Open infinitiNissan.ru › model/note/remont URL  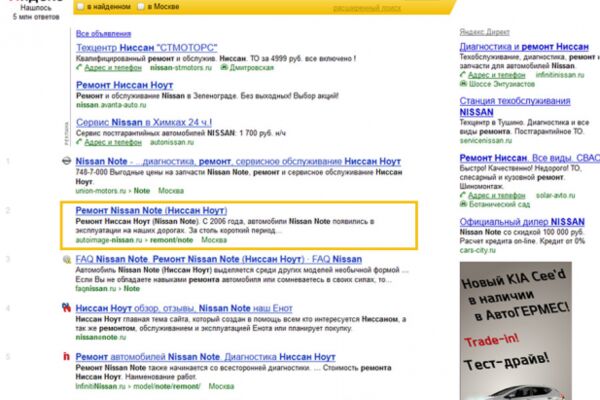(x=138, y=386)
